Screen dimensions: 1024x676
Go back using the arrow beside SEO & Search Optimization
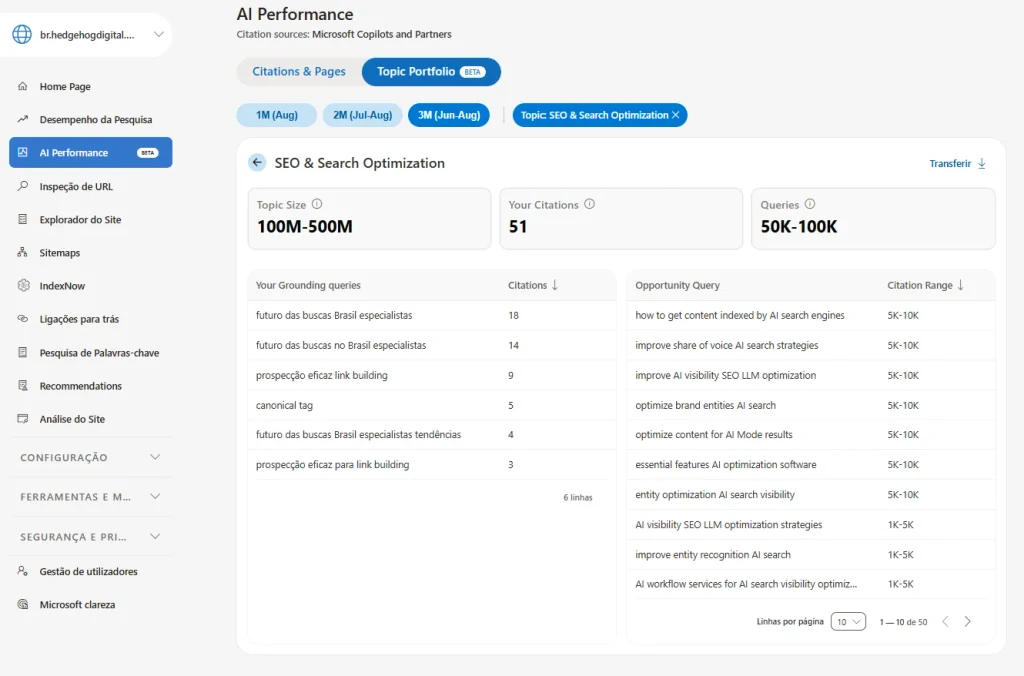point(257,163)
